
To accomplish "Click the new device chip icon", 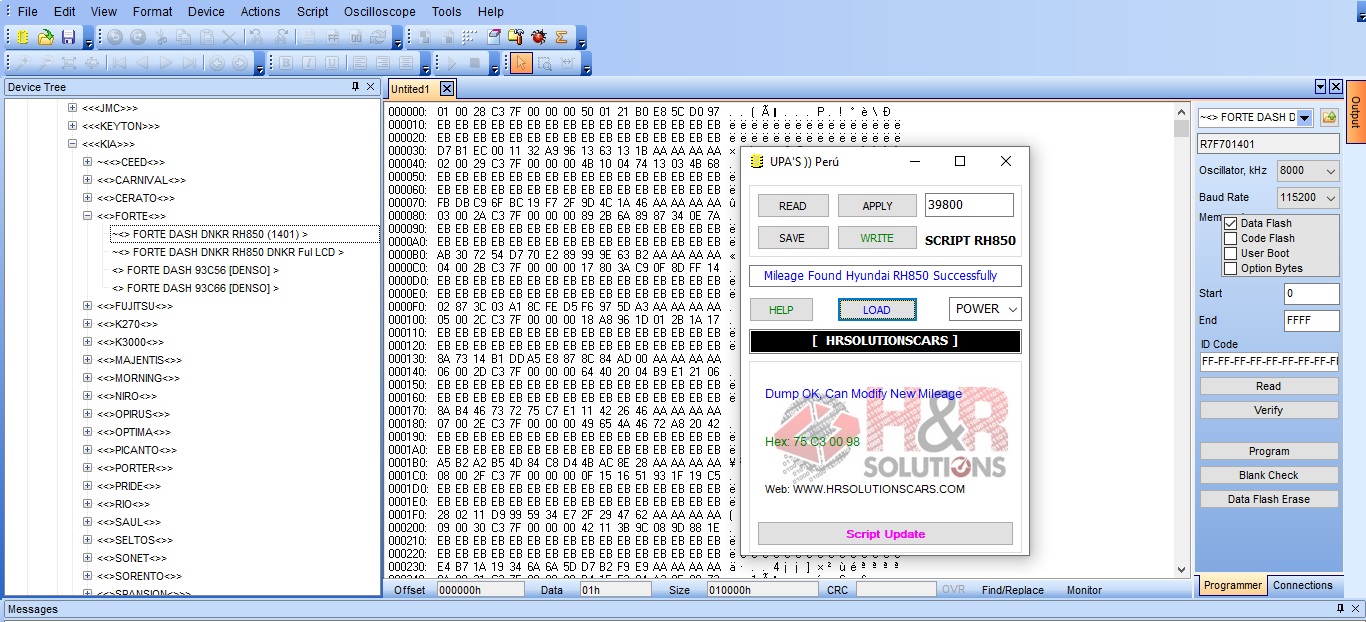I will pyautogui.click(x=23, y=37).
